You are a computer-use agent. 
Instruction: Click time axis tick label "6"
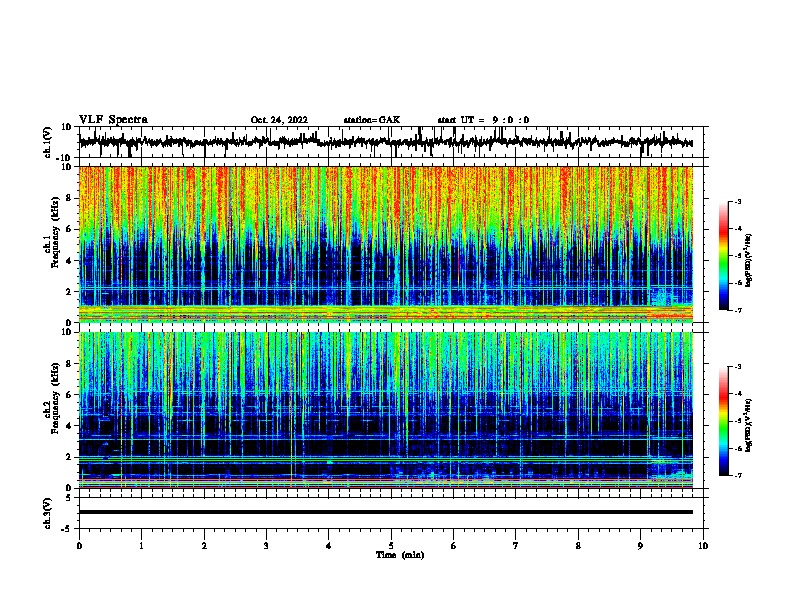(x=453, y=546)
